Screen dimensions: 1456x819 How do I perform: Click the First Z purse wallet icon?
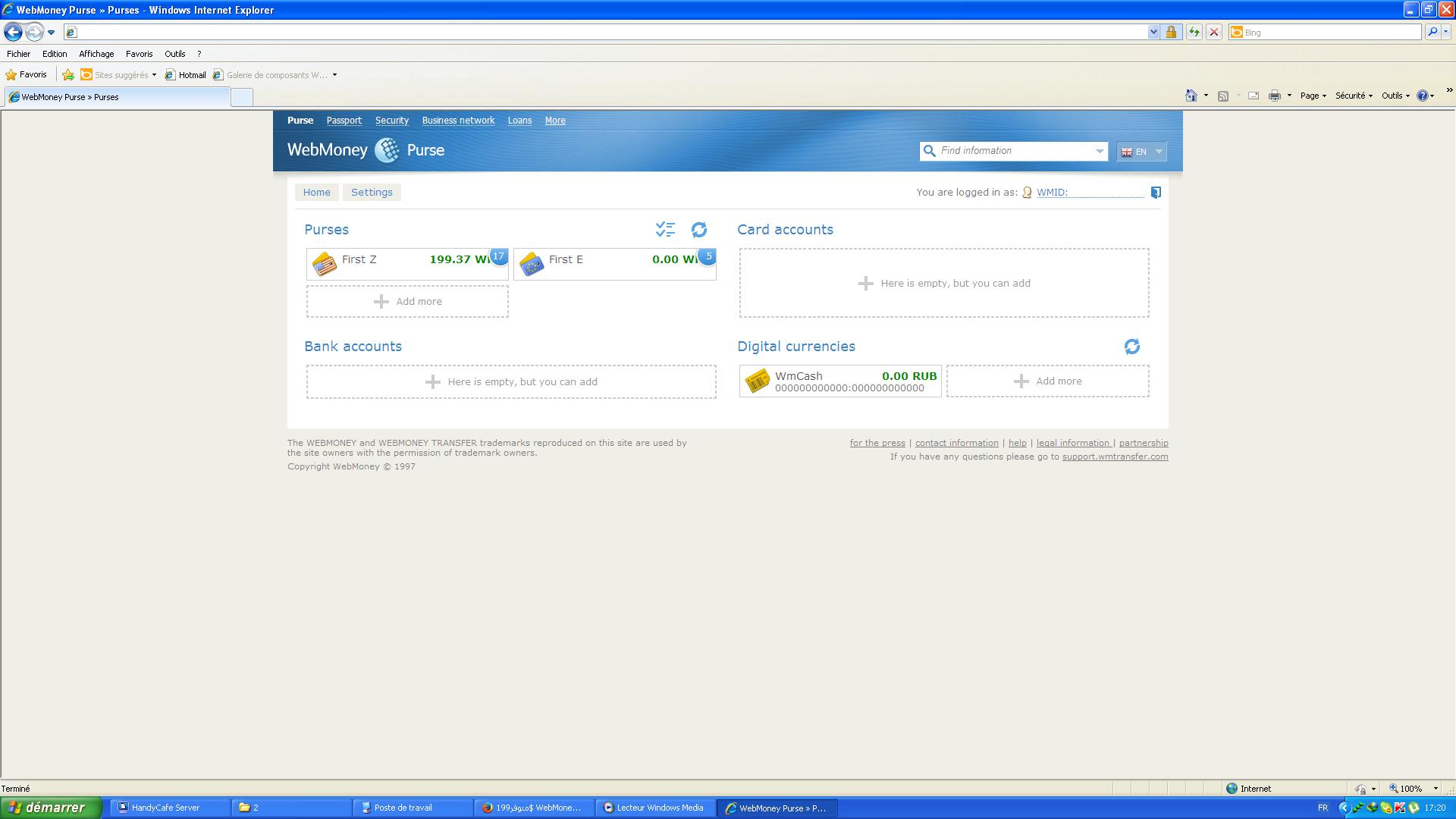pyautogui.click(x=325, y=264)
